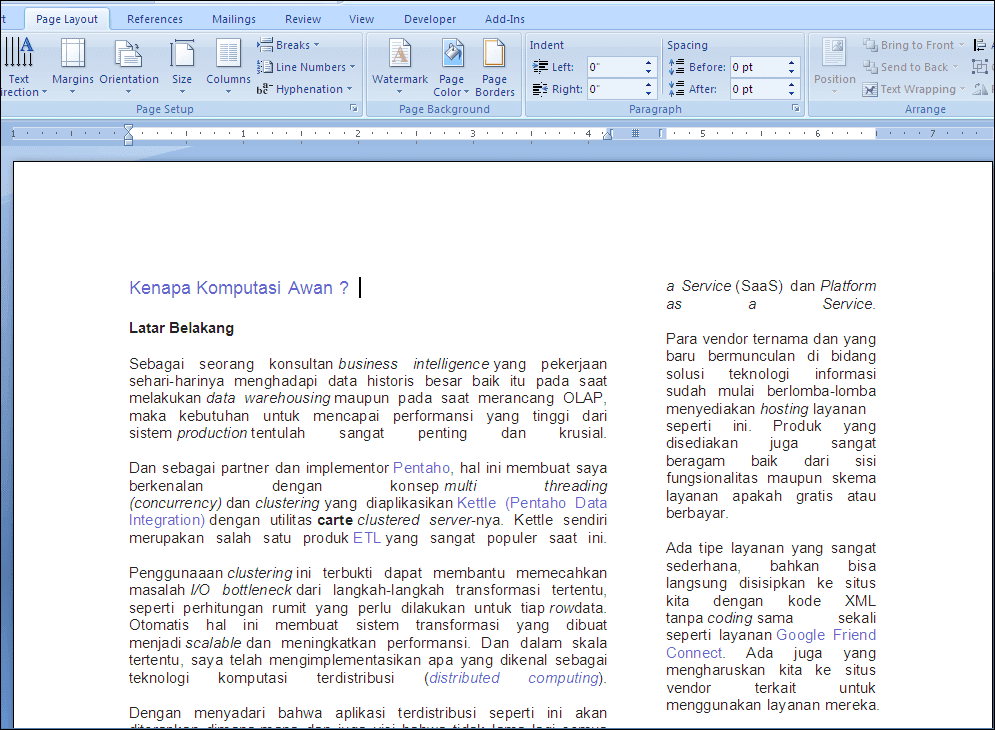Select the Hyphenation icon

(305, 88)
